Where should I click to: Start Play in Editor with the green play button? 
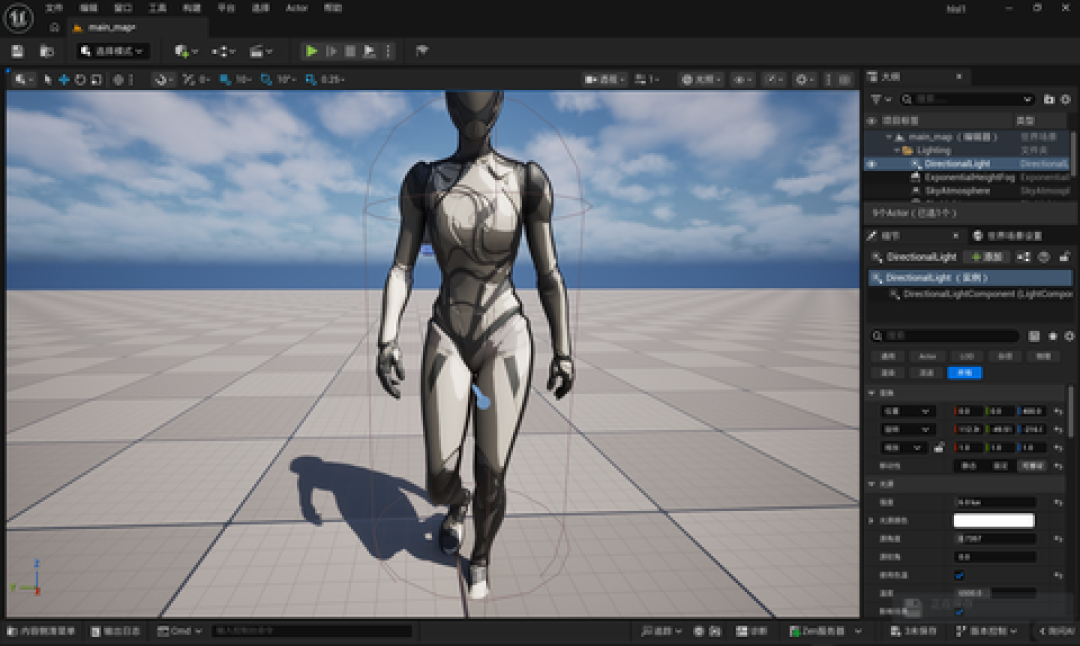pyautogui.click(x=311, y=51)
